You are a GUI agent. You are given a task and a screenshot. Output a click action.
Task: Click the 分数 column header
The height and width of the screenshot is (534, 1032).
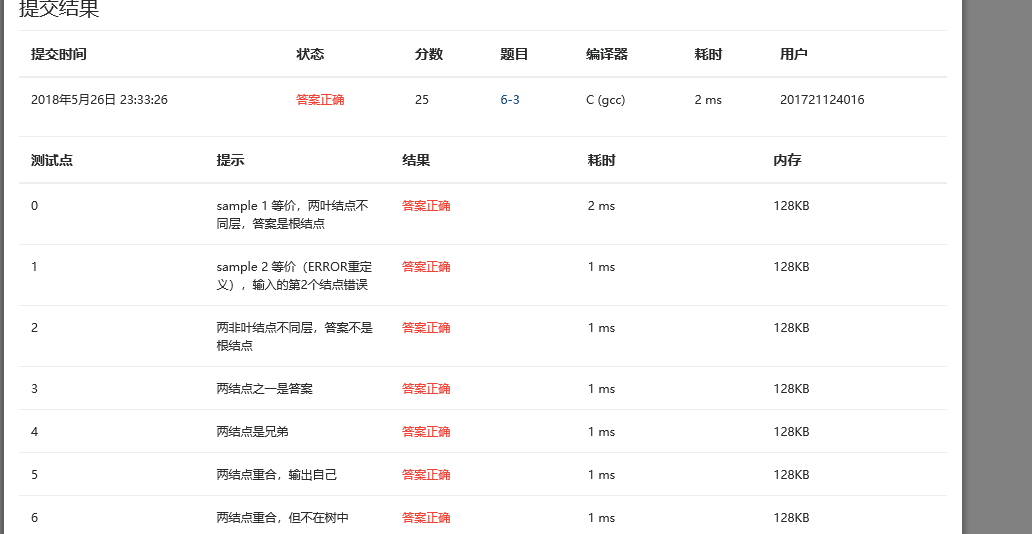pyautogui.click(x=428, y=55)
